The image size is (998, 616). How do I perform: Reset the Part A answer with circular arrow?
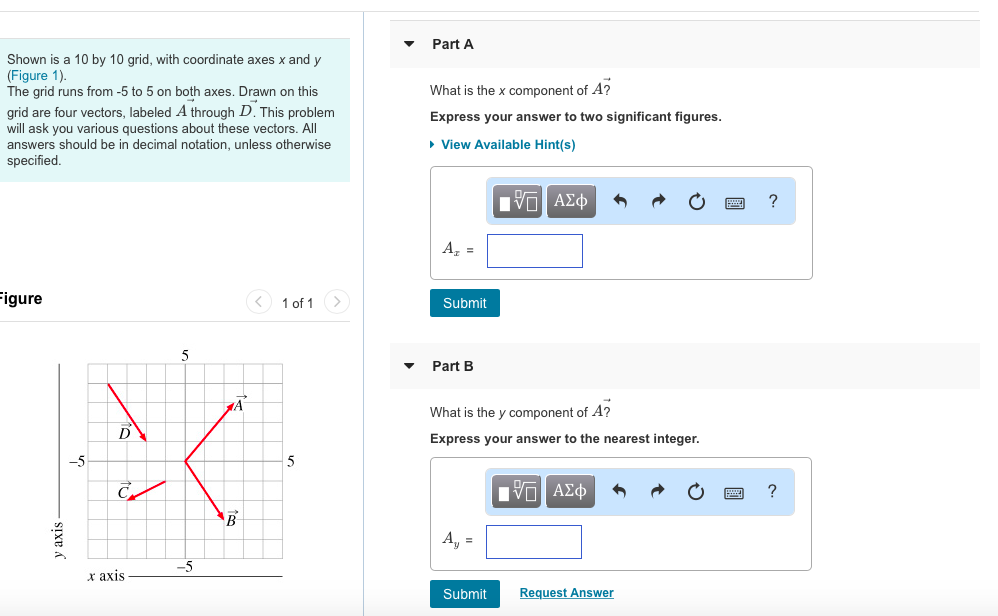click(x=695, y=201)
